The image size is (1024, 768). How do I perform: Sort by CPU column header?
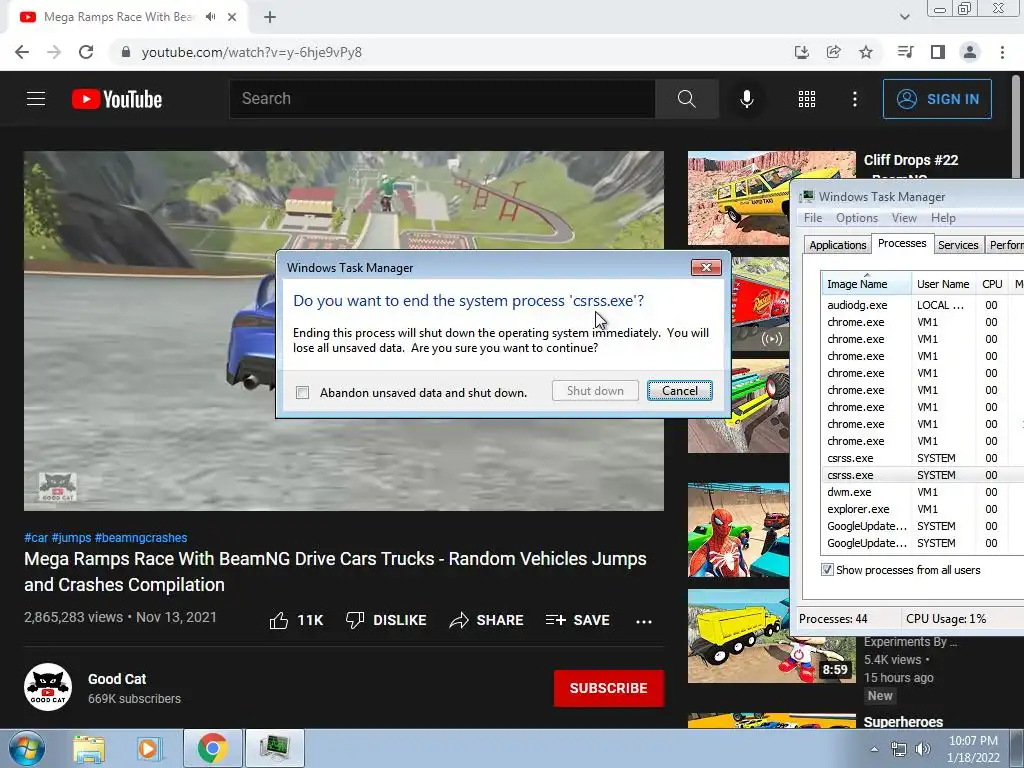coord(992,283)
